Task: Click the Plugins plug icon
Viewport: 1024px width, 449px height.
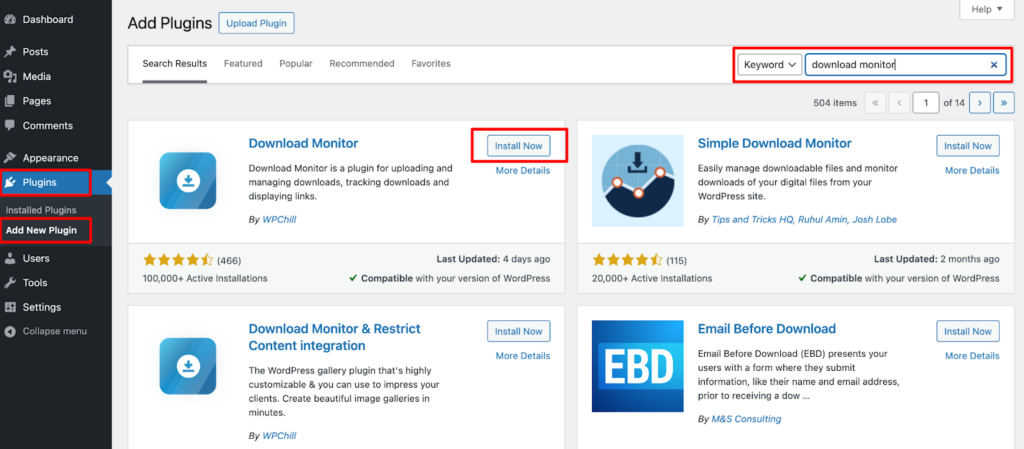Action: click(10, 182)
